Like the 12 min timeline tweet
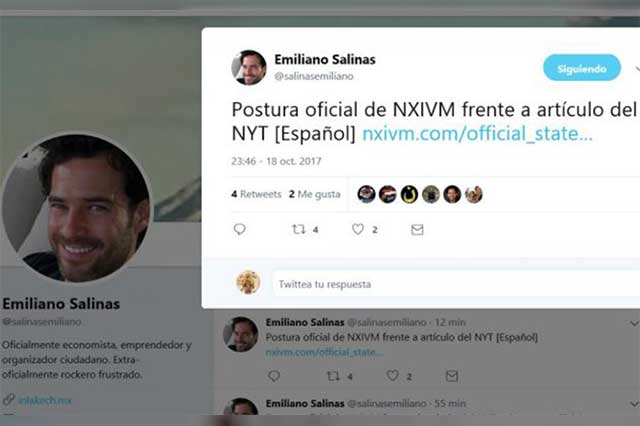Screen dimensions: 640x426 (x=392, y=375)
